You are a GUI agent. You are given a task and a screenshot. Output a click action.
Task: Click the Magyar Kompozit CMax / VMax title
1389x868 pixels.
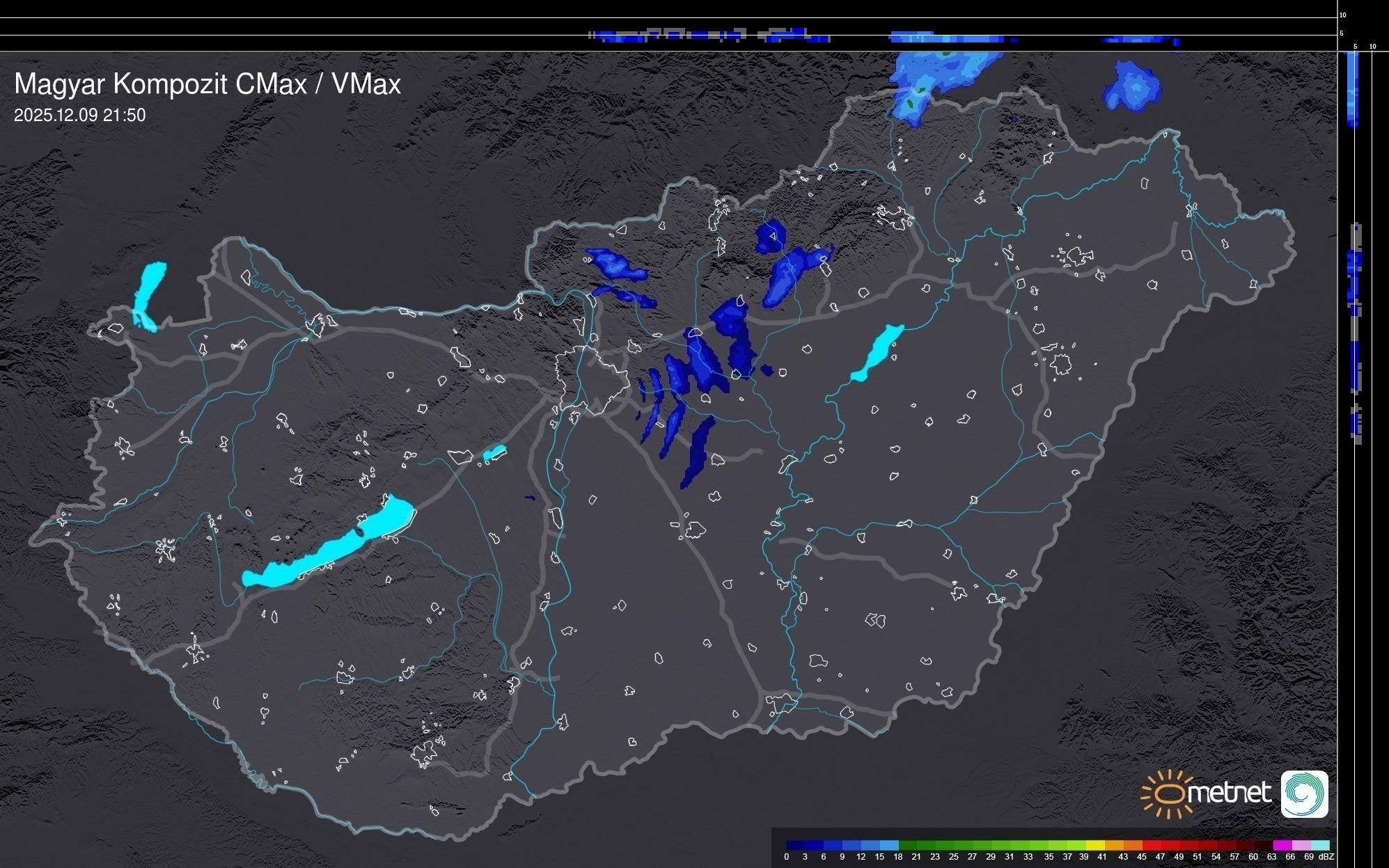pos(207,84)
